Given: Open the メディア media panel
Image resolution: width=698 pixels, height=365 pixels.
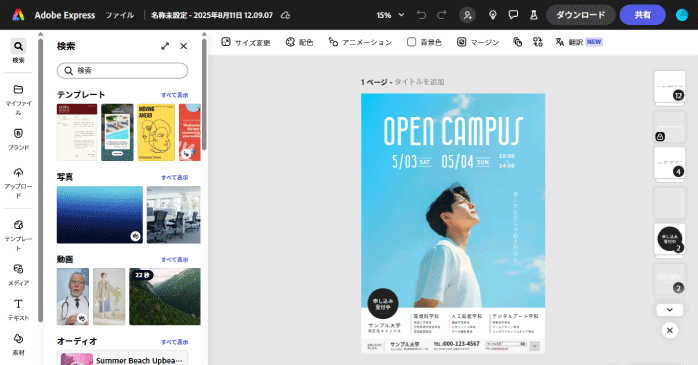Looking at the screenshot, I should (18, 275).
